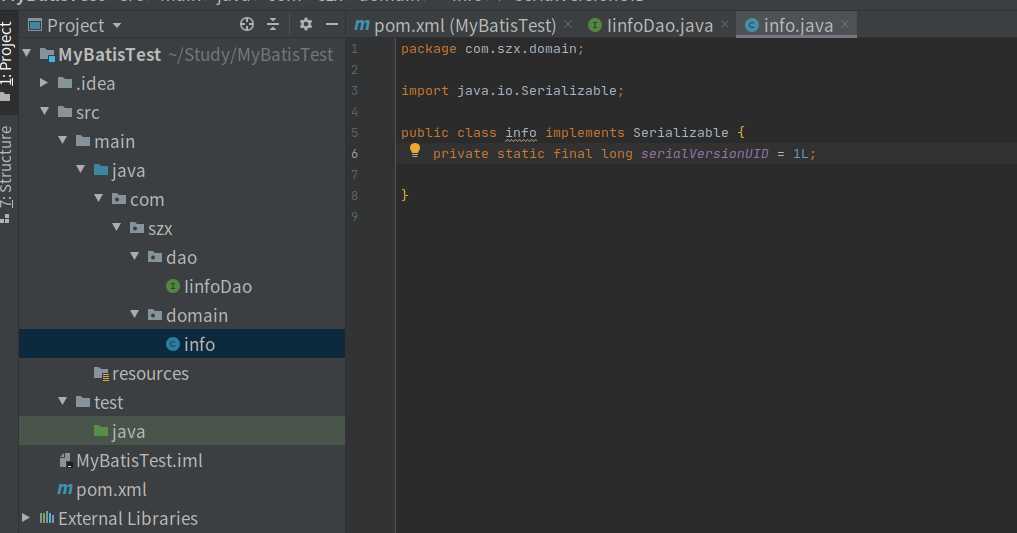Click the domain package icon
The height and width of the screenshot is (533, 1017).
pyautogui.click(x=155, y=315)
